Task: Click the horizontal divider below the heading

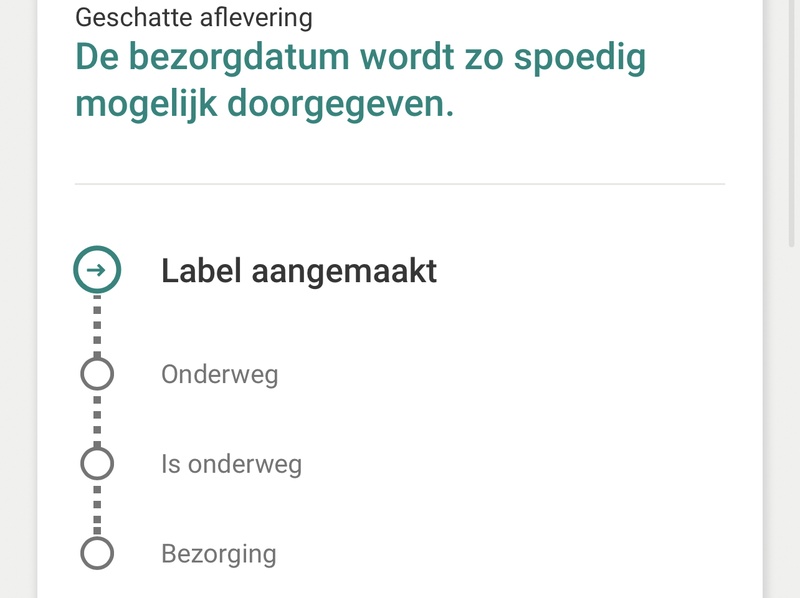Action: [x=400, y=185]
